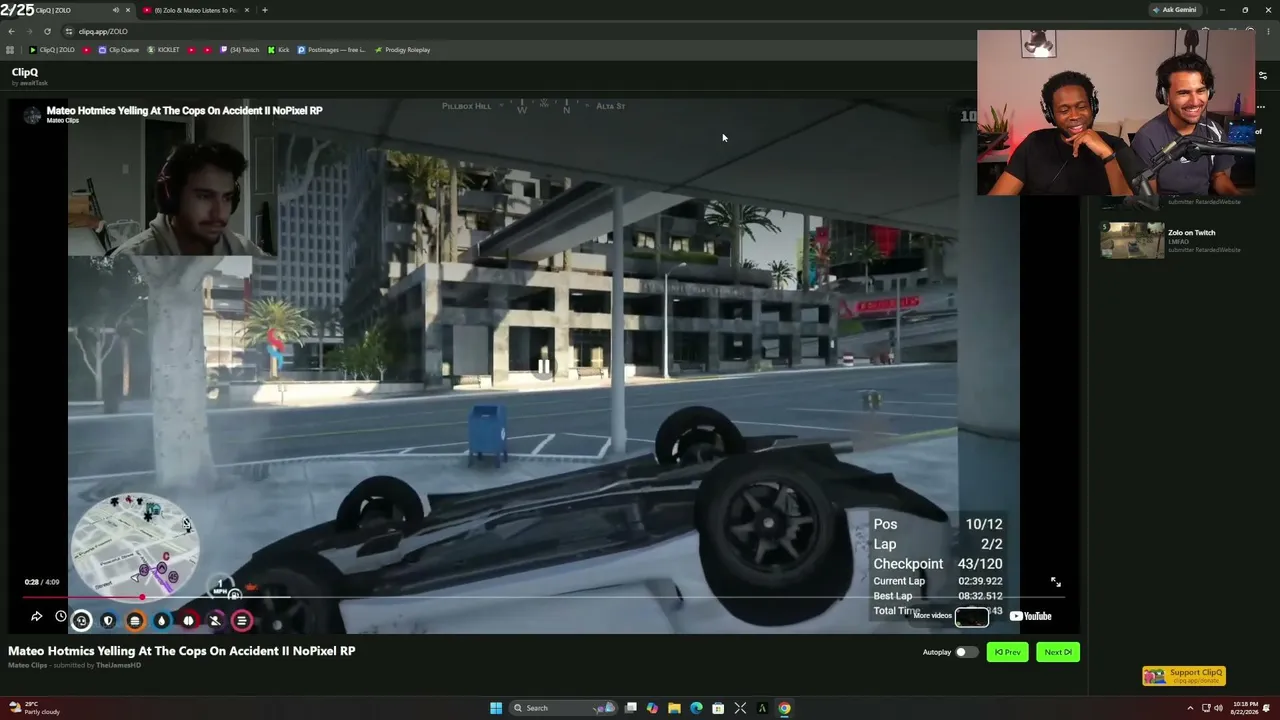This screenshot has width=1280, height=720.
Task: Go forward in browser history
Action: click(29, 31)
